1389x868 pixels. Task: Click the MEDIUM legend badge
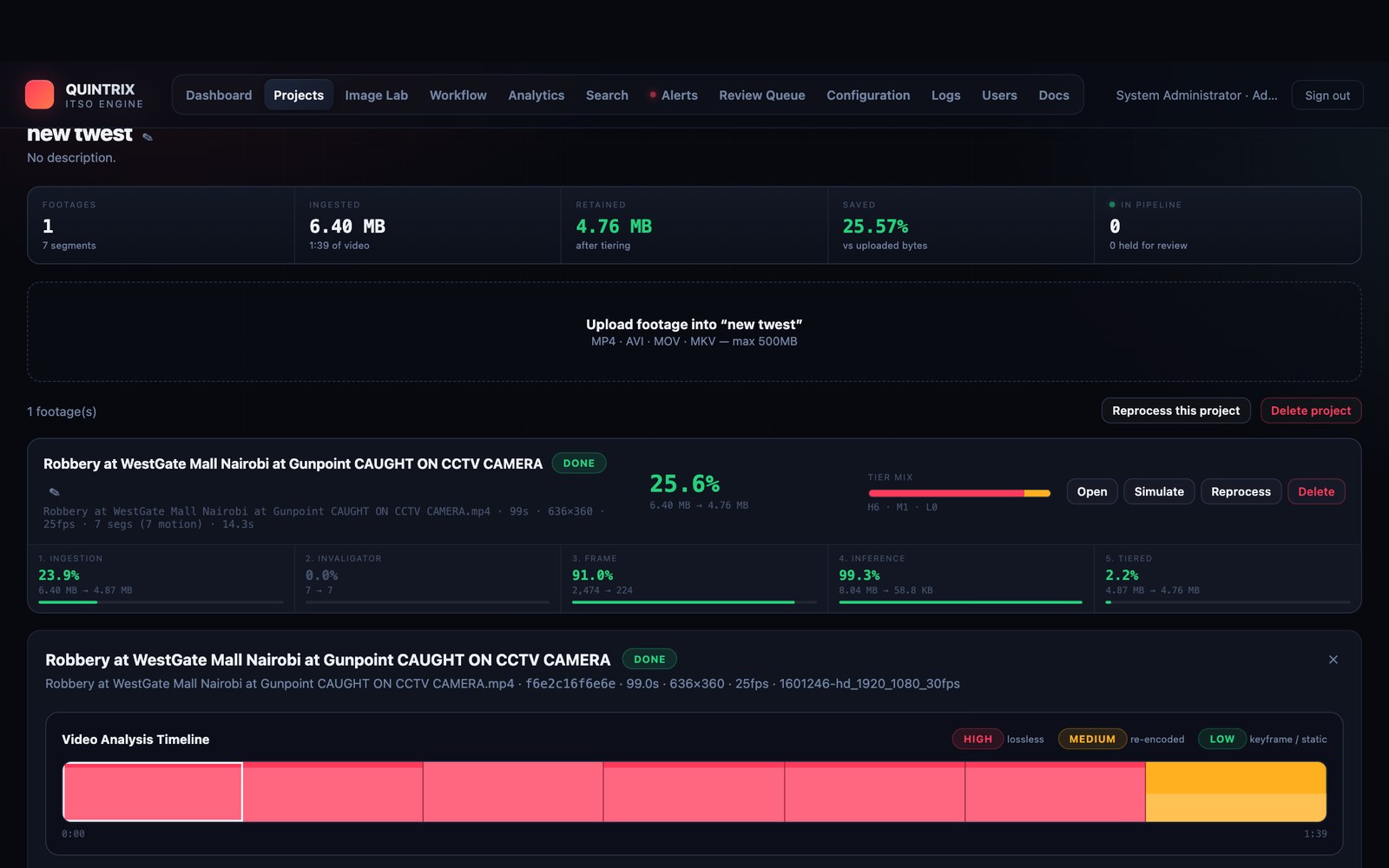point(1092,739)
